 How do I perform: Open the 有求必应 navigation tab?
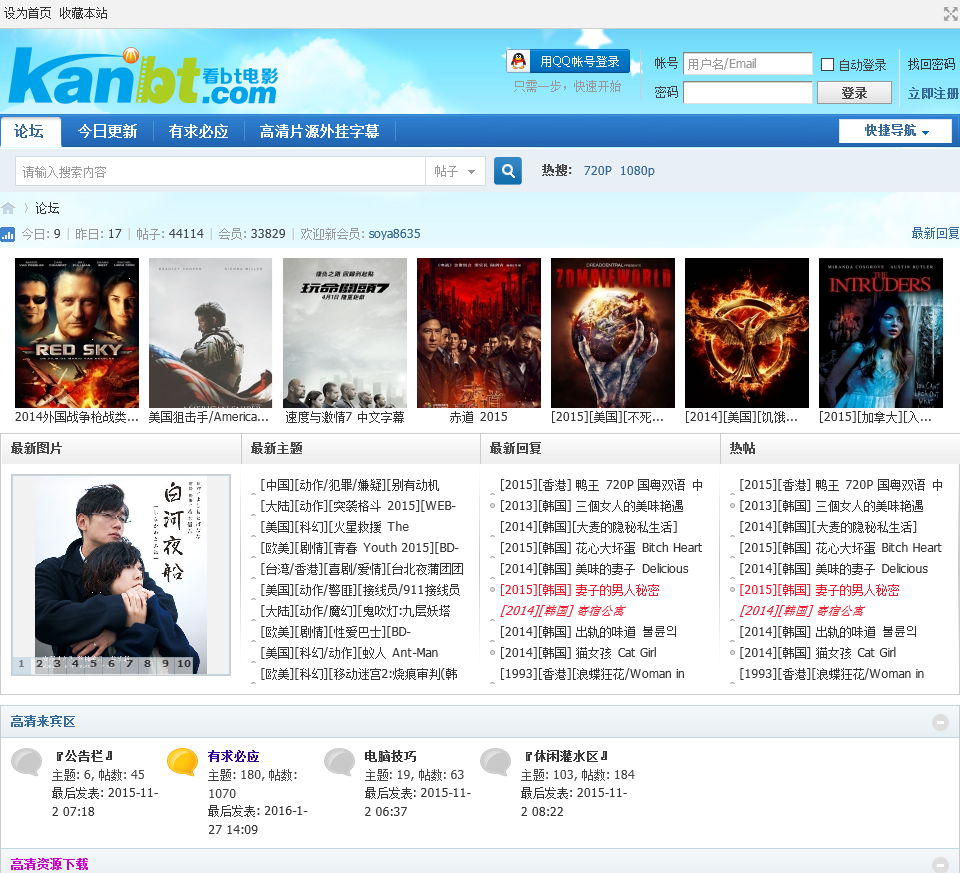click(198, 131)
